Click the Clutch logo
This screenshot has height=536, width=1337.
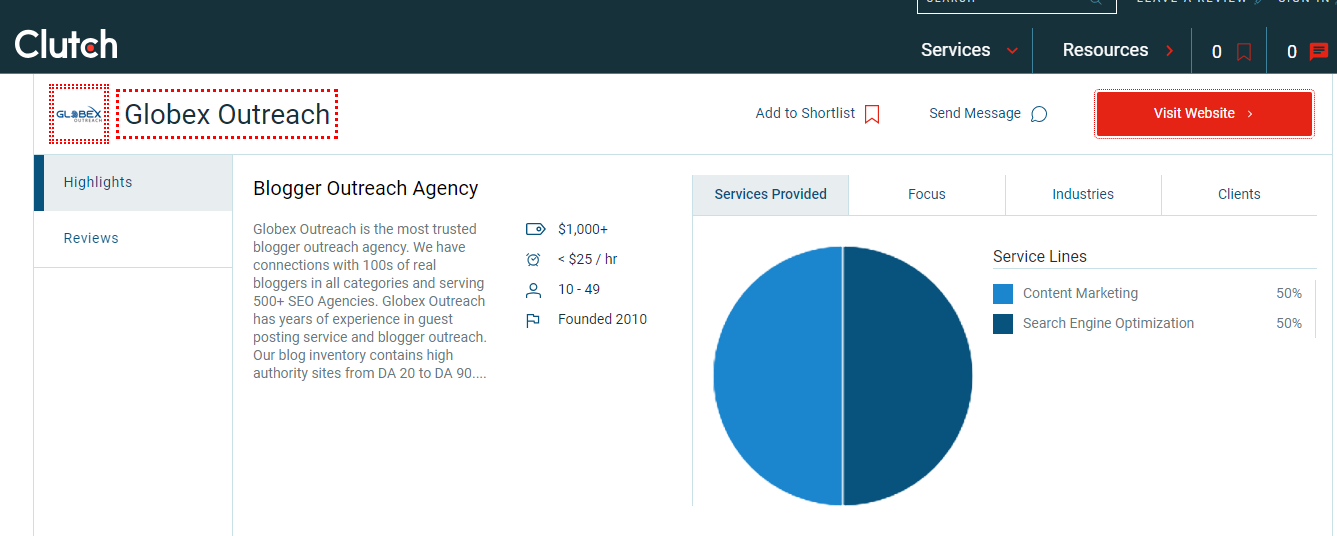point(66,44)
